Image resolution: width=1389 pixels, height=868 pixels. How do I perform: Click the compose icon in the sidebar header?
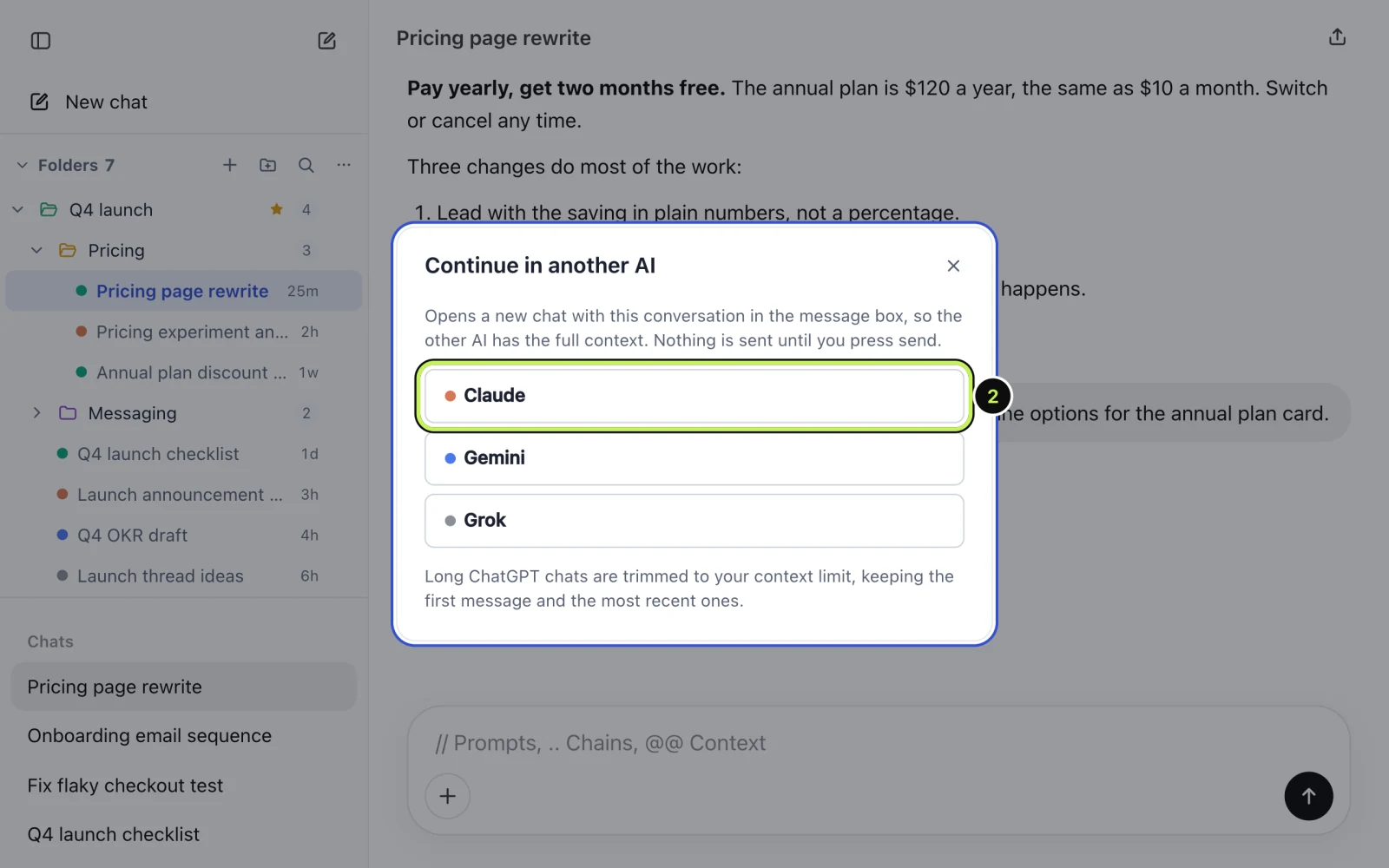[326, 41]
